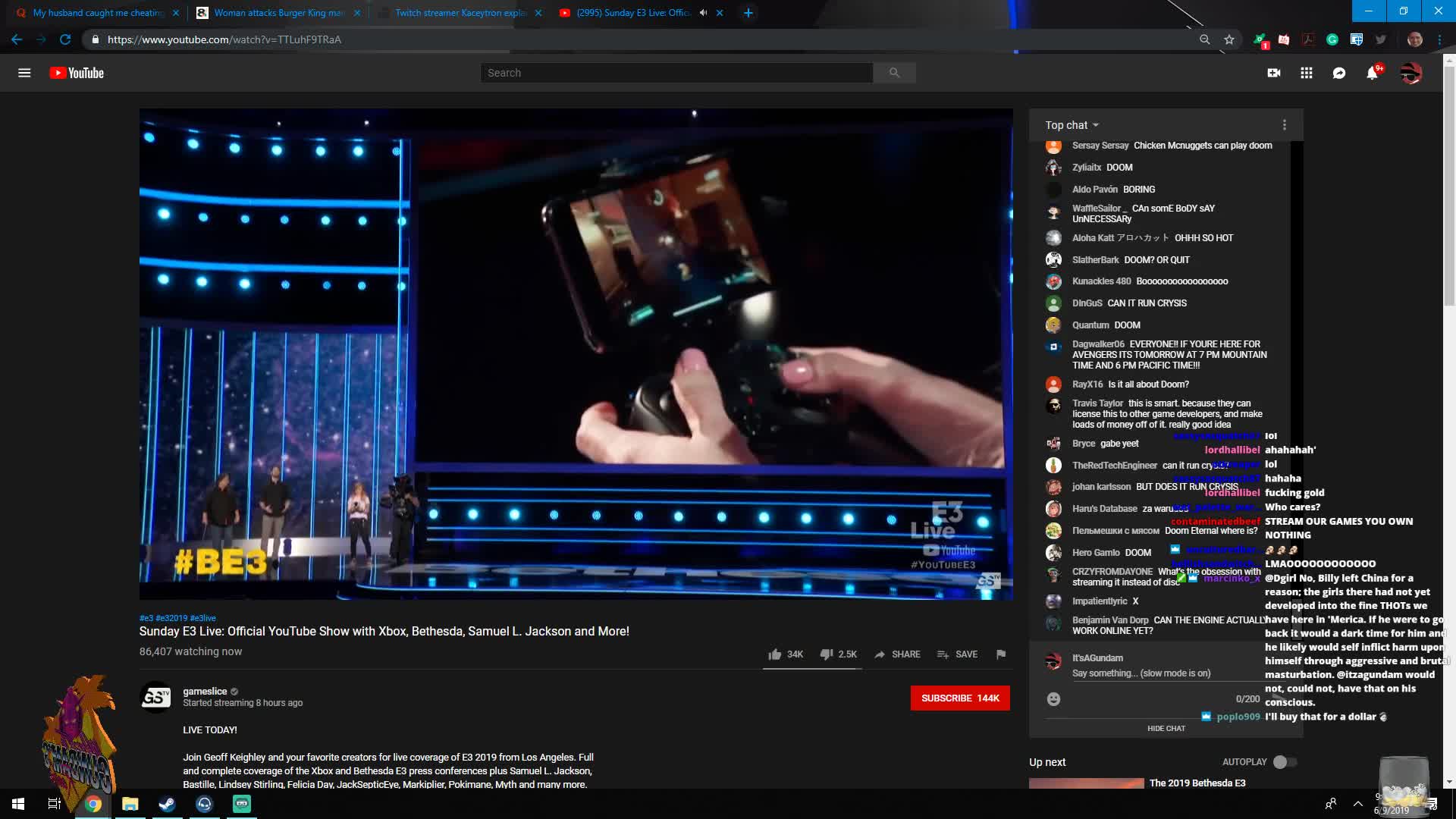The width and height of the screenshot is (1456, 819).
Task: Click the Hide Chat button
Action: pos(1166,729)
